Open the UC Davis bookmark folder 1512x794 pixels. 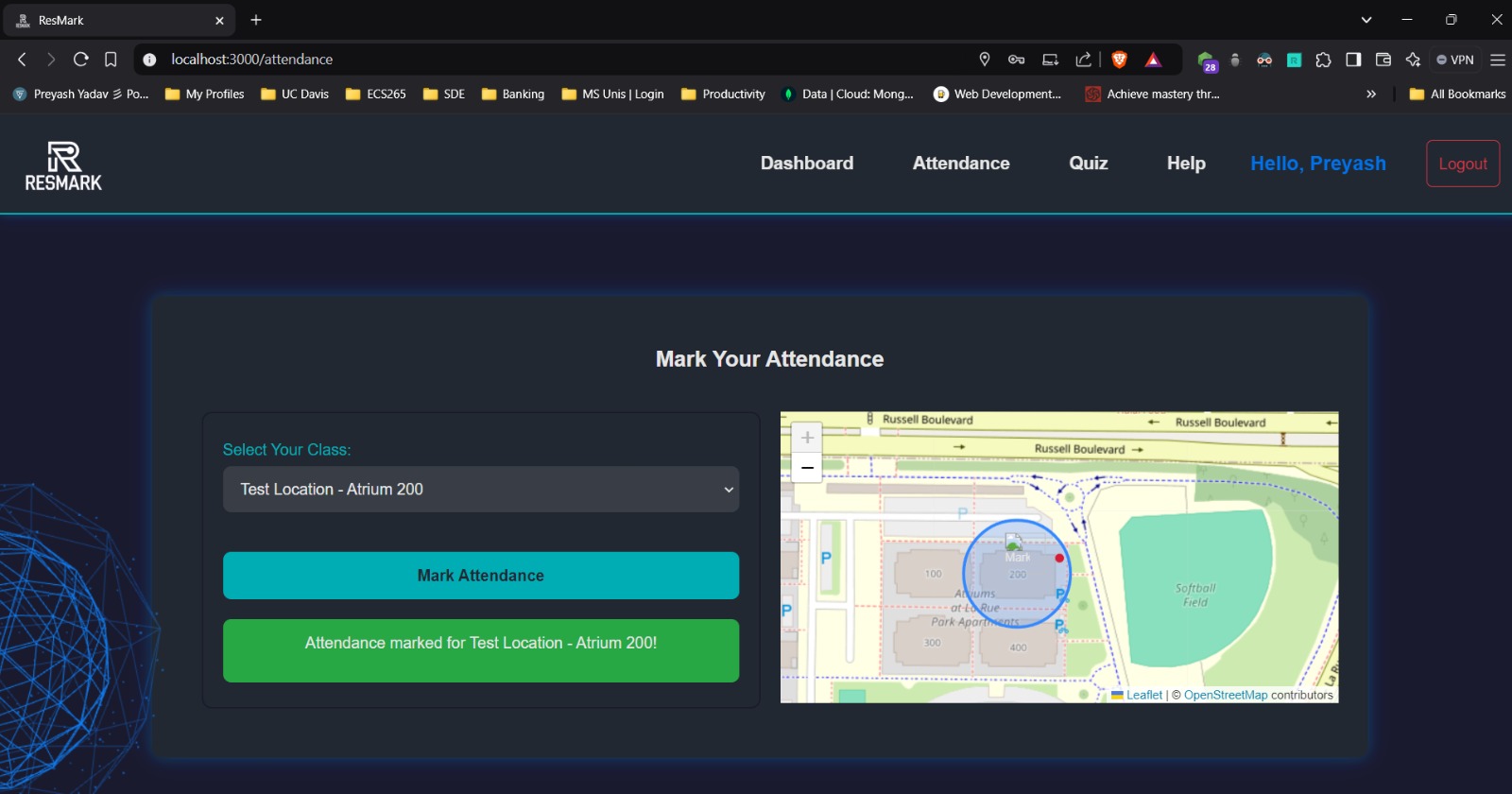click(x=295, y=94)
